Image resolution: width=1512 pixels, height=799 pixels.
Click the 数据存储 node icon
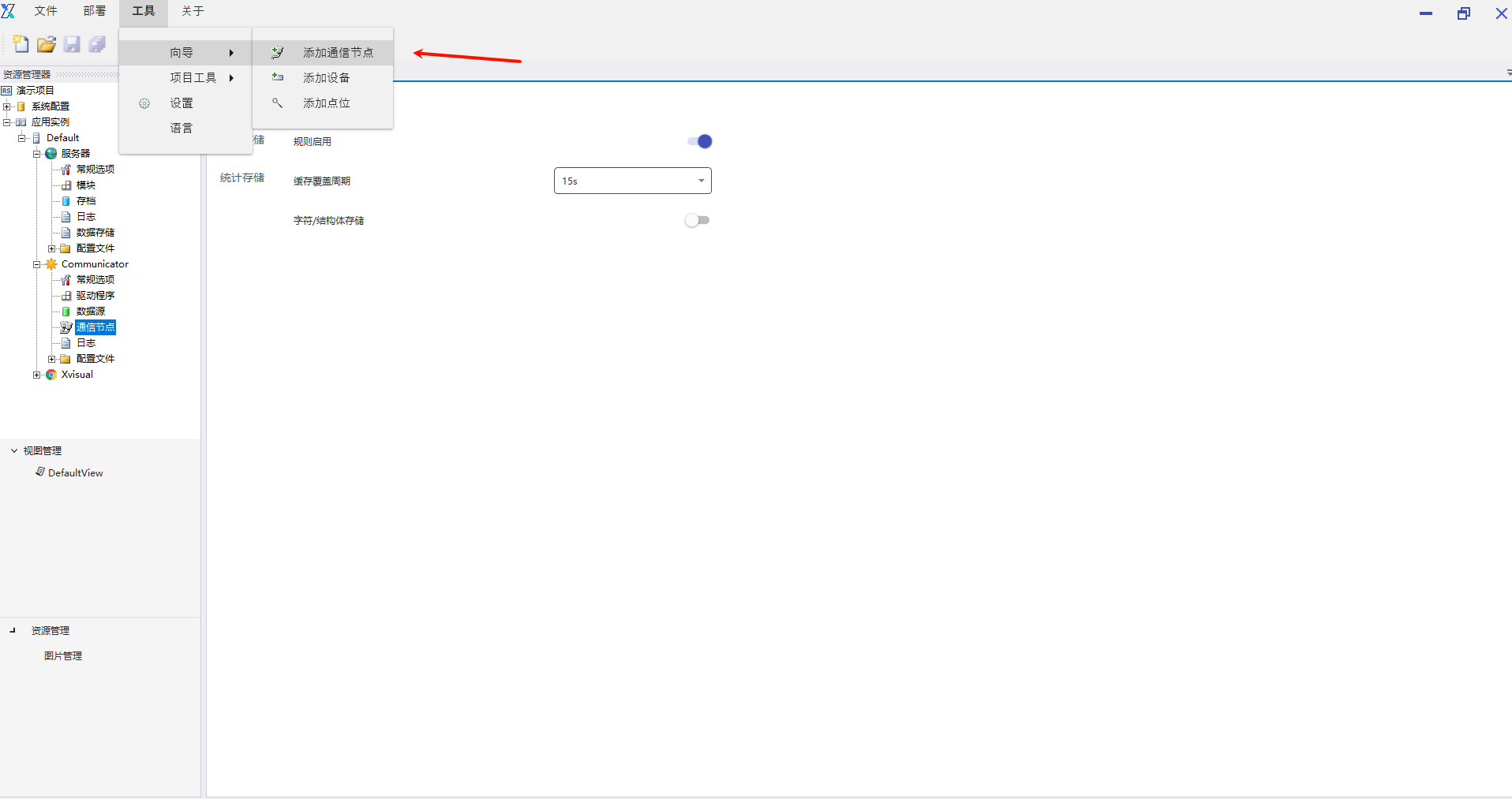66,233
